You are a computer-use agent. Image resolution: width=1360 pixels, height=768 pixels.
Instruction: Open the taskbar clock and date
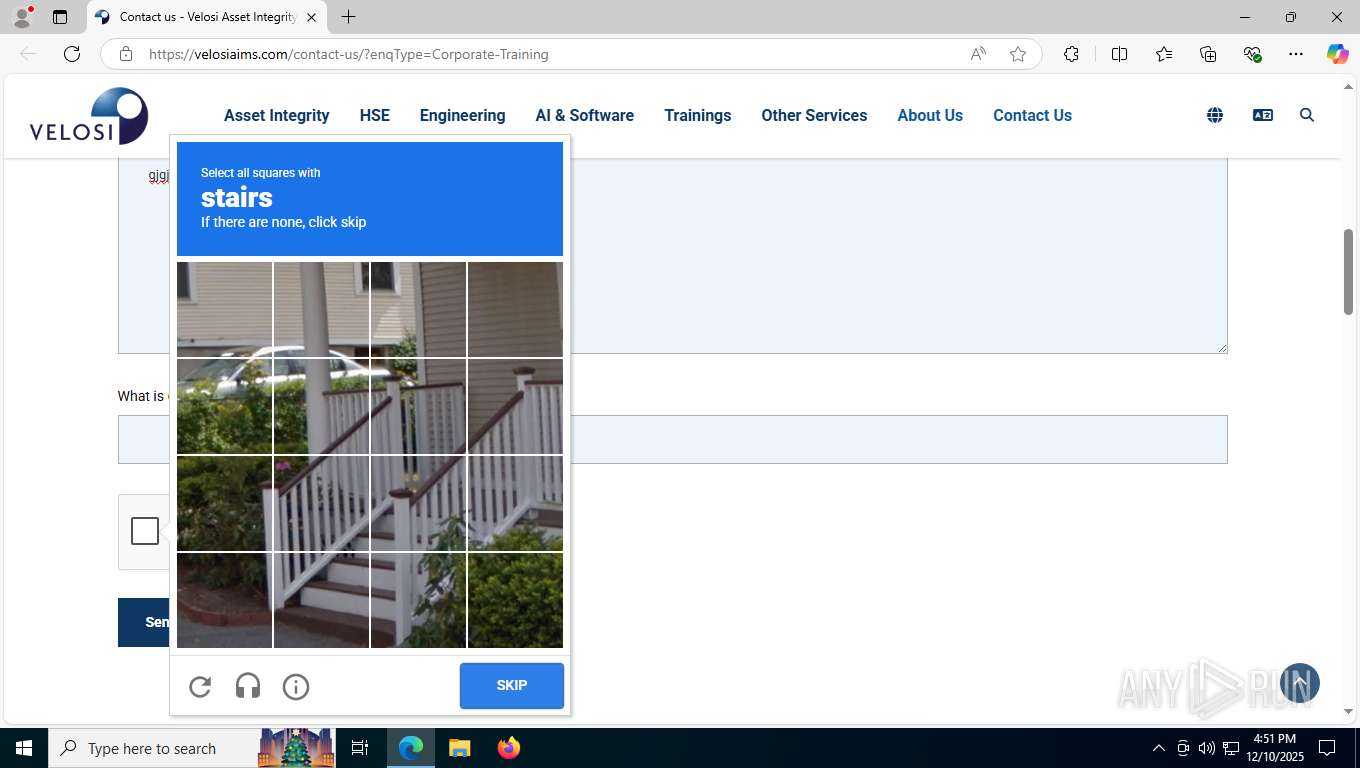(x=1275, y=748)
